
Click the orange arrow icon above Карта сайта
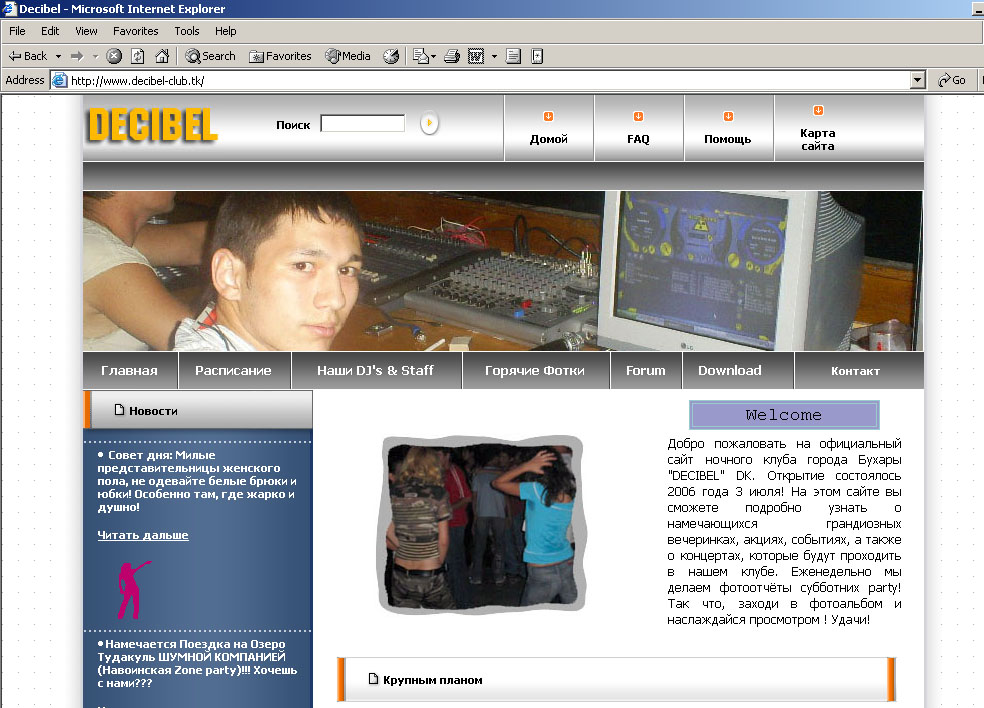818,110
